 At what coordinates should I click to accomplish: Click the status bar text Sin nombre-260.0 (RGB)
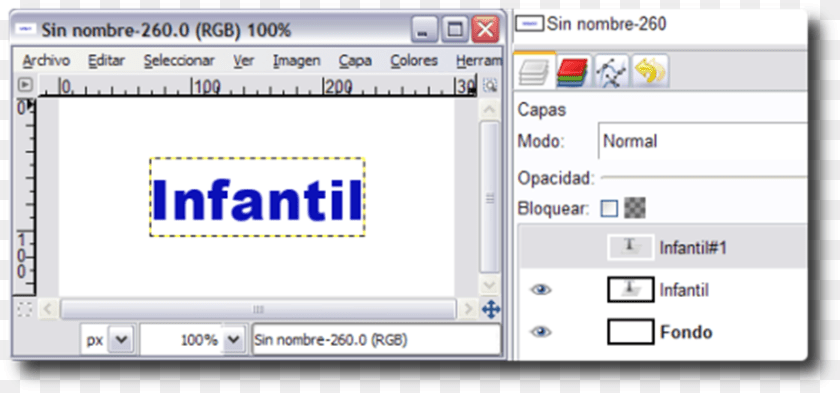[331, 340]
